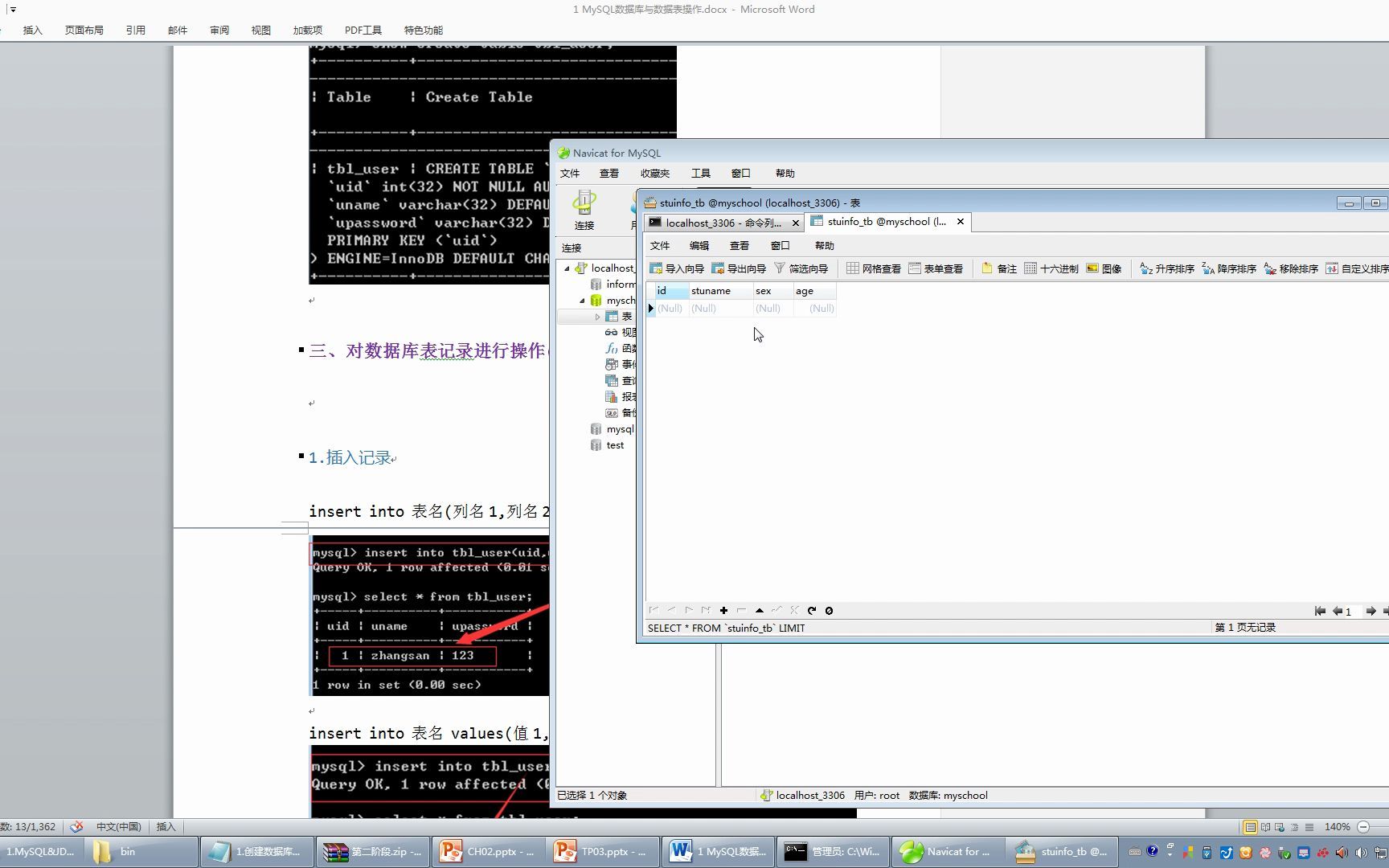
Task: Open Word PDF工具 ribbon tab
Action: (x=363, y=30)
